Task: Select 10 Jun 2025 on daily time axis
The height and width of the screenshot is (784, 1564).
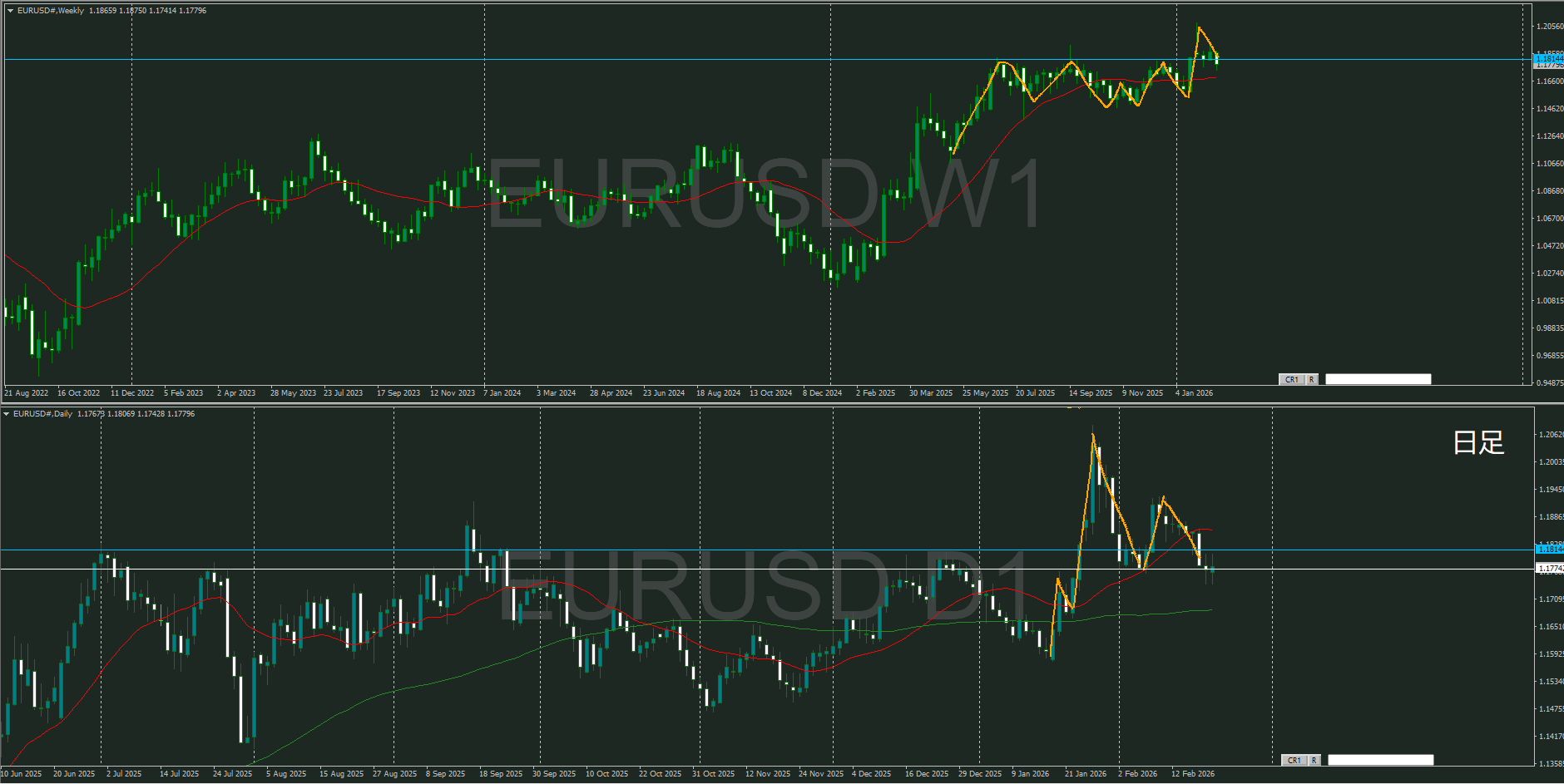Action: pos(22,774)
